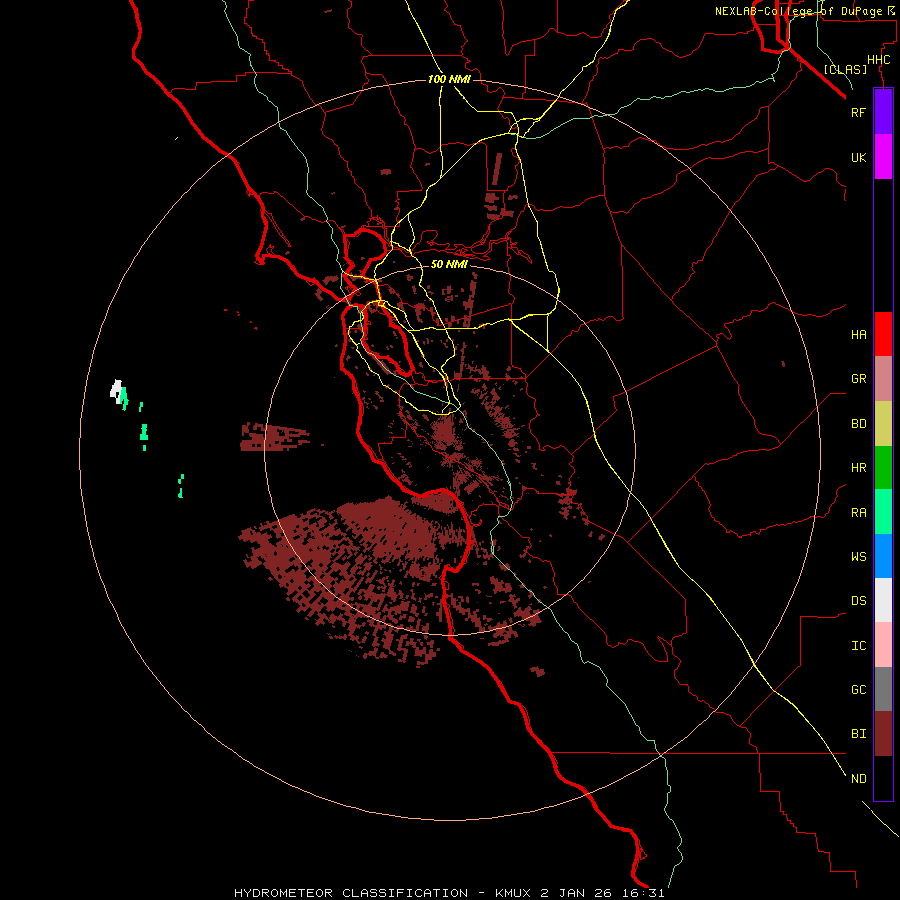Click the "[CLAS]" units label

pos(845,69)
